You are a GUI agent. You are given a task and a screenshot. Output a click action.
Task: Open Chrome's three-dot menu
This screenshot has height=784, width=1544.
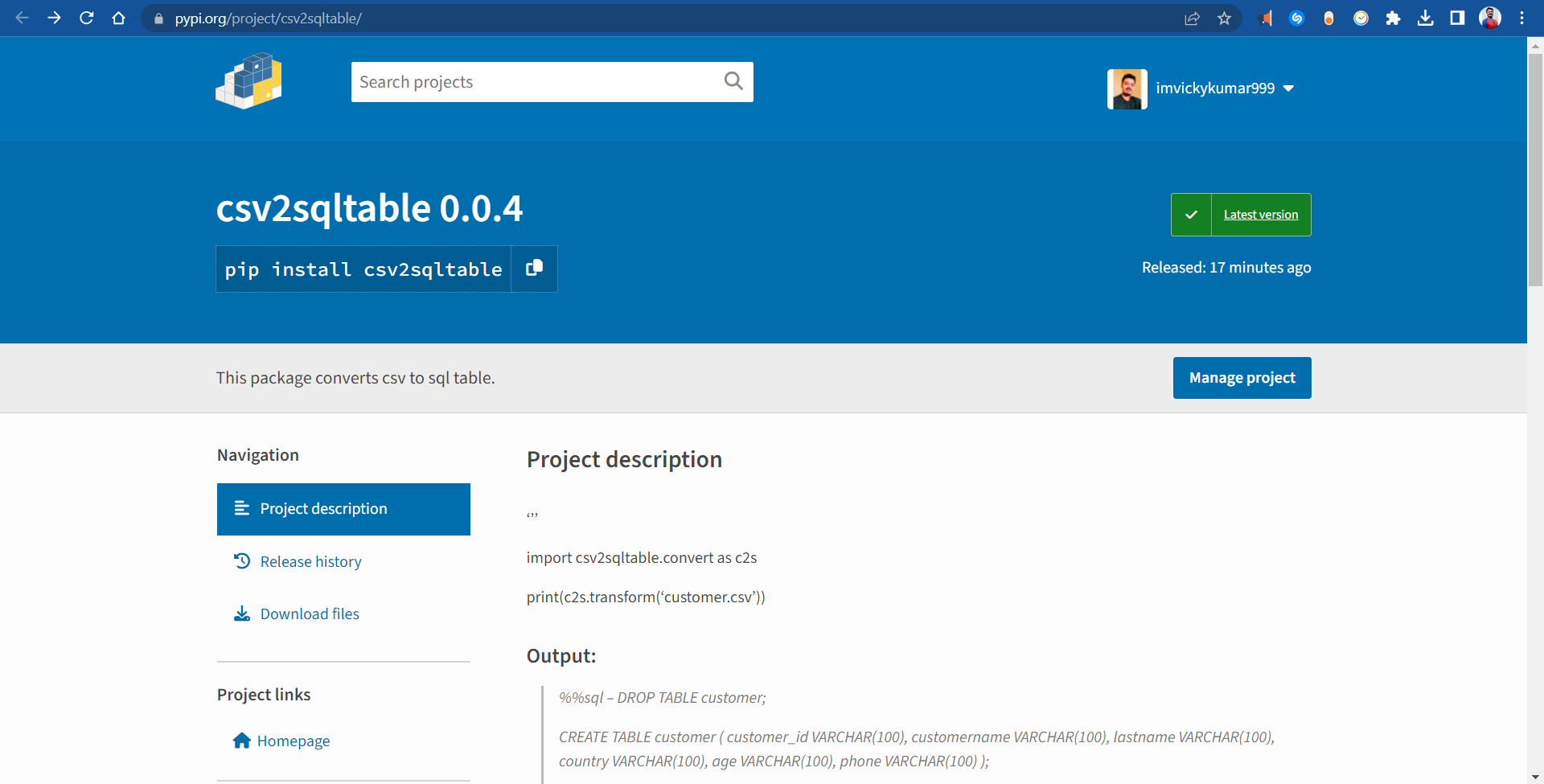tap(1521, 18)
